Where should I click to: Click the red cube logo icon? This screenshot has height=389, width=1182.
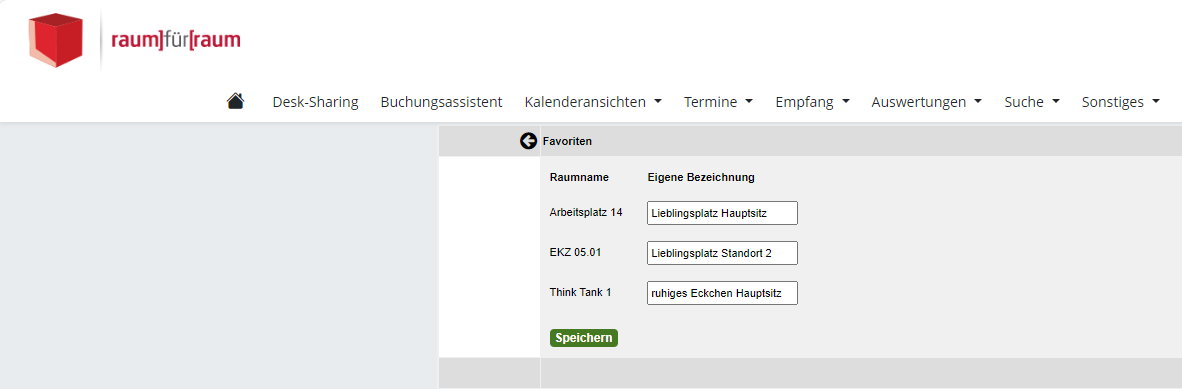55,40
